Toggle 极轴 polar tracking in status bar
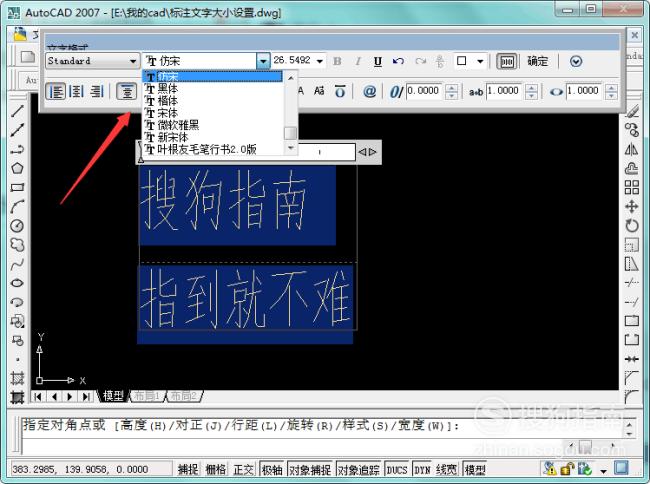Viewport: 650px width, 484px height. click(272, 469)
